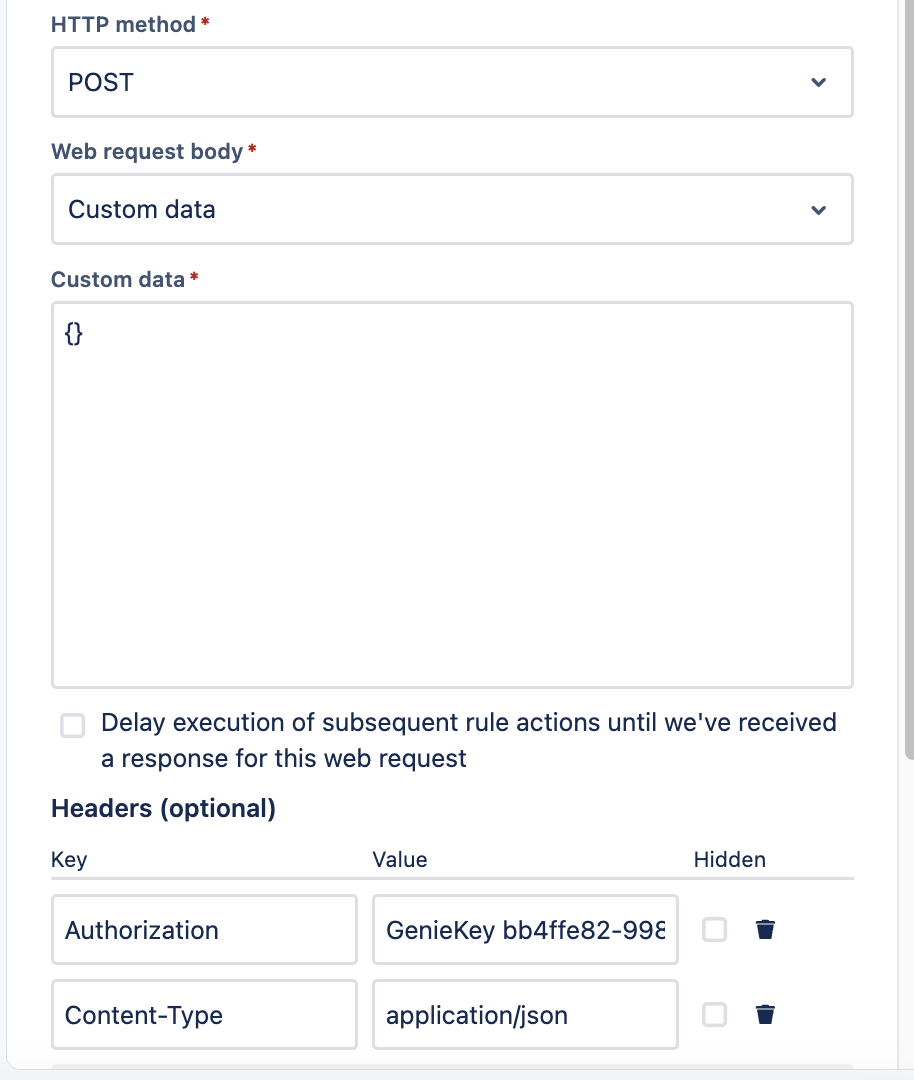Open the HTTP method dropdown chevron
This screenshot has width=914, height=1080.
click(818, 83)
